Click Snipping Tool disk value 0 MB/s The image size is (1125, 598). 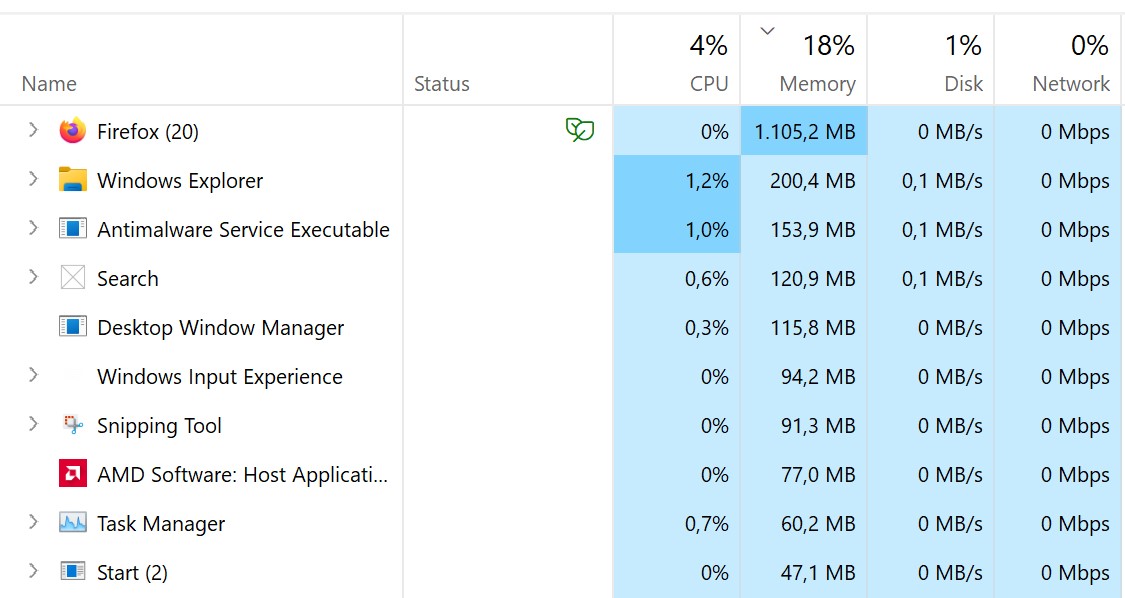point(950,426)
